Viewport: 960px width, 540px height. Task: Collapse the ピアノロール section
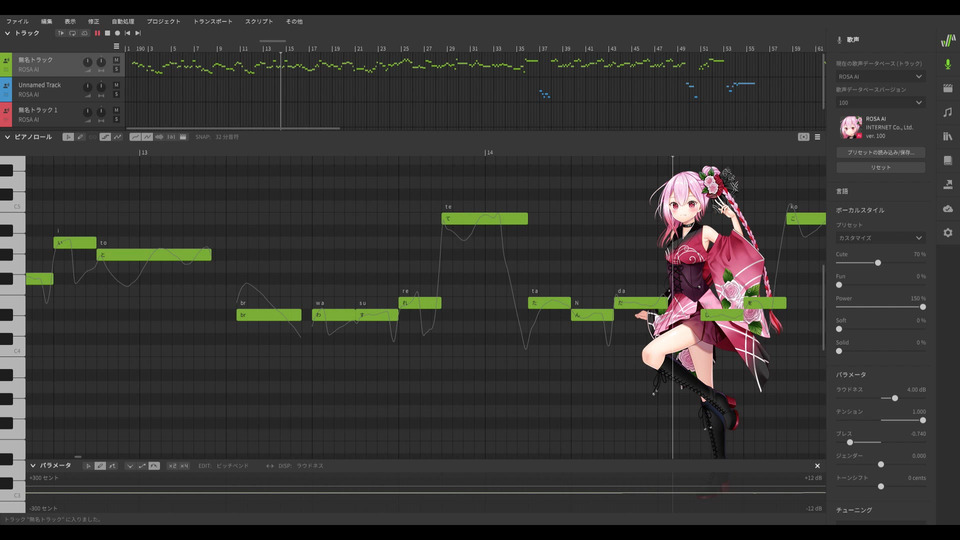[x=7, y=137]
